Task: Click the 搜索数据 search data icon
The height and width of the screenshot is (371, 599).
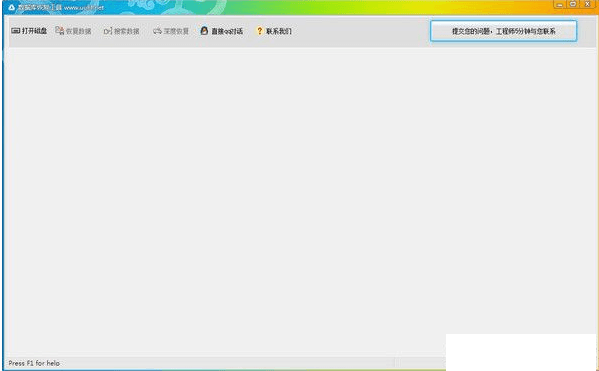Action: [x=108, y=31]
